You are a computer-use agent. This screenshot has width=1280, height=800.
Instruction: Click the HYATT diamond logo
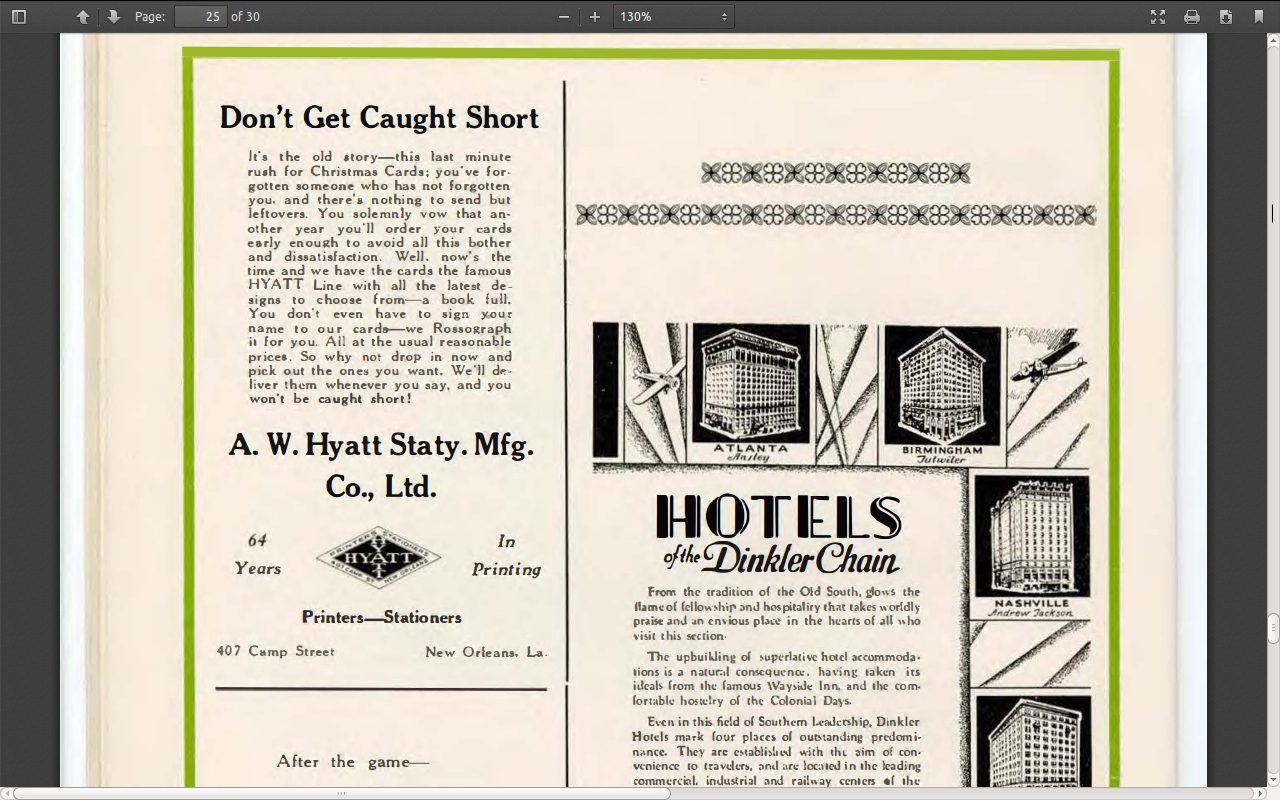point(378,558)
